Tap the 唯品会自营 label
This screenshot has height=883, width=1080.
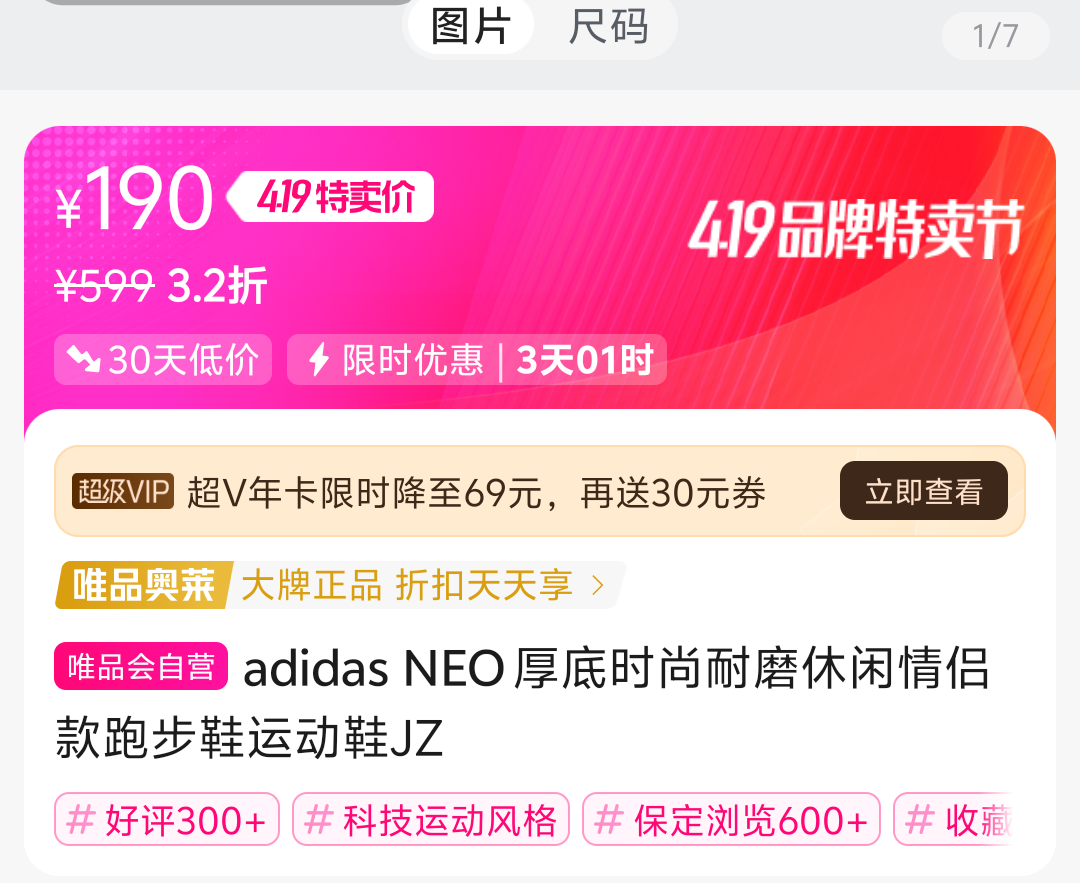141,666
